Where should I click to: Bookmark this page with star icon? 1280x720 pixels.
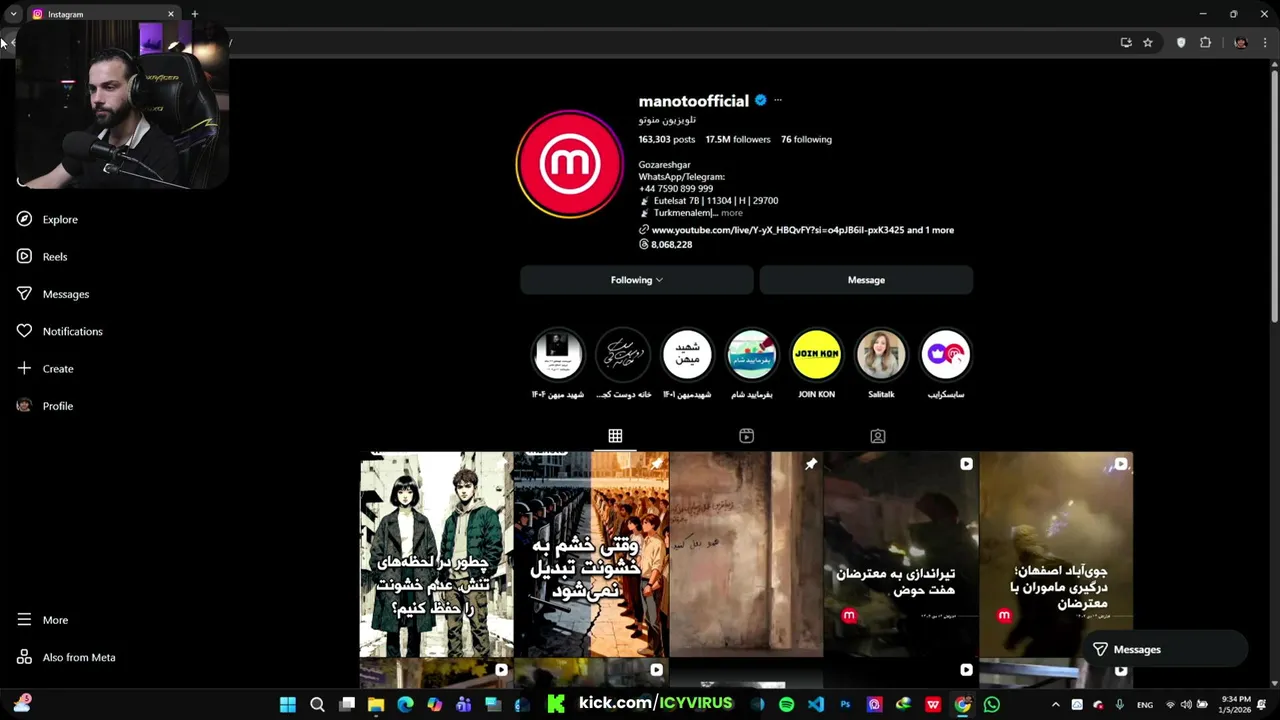(x=1148, y=42)
